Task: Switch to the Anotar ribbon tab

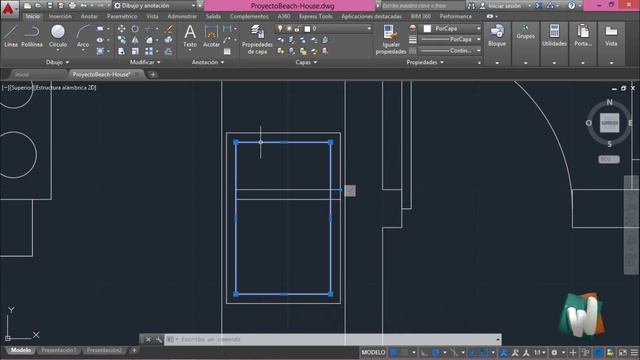Action: [x=89, y=16]
